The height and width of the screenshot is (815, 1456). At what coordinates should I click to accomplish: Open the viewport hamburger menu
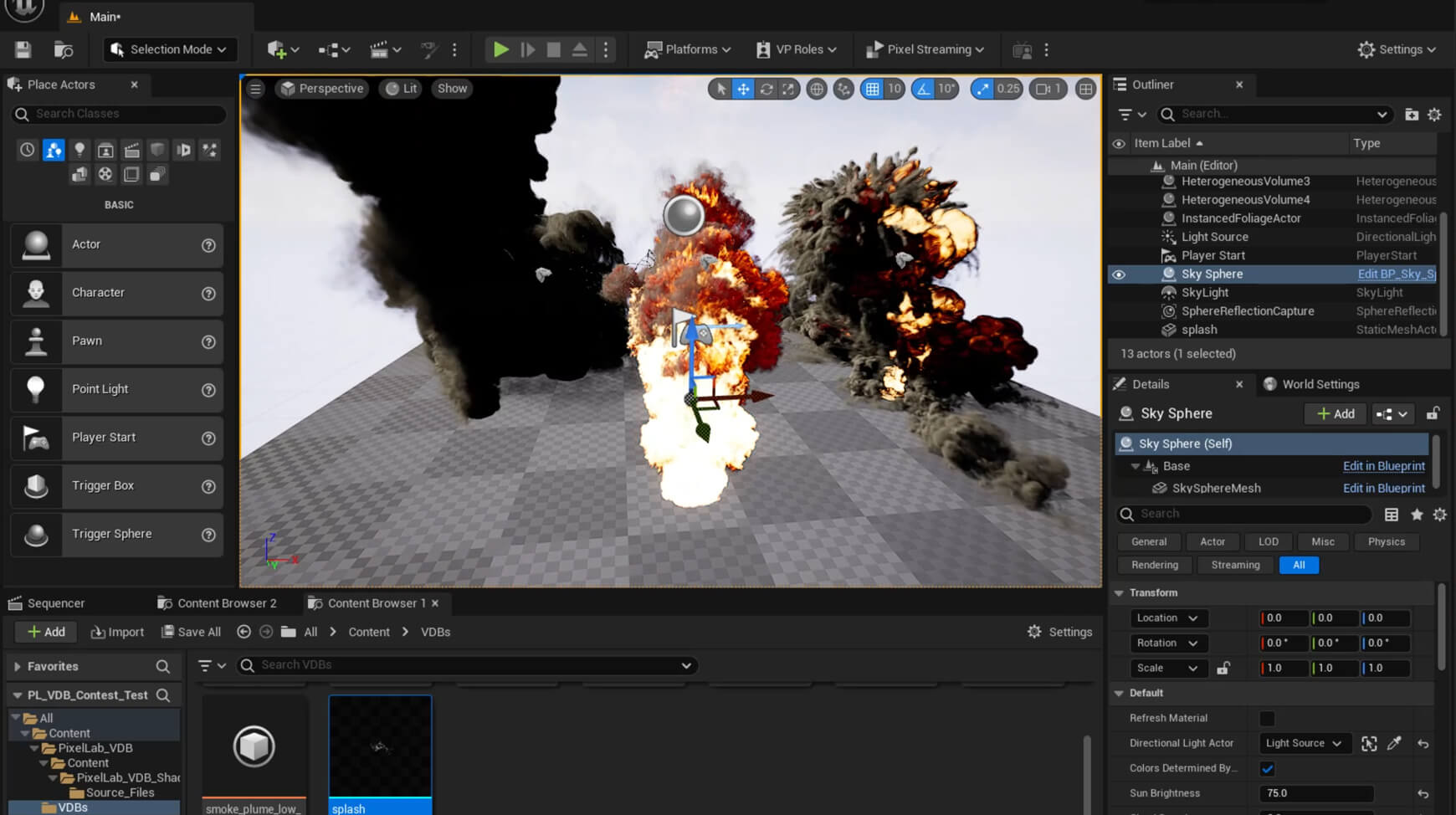tap(256, 89)
